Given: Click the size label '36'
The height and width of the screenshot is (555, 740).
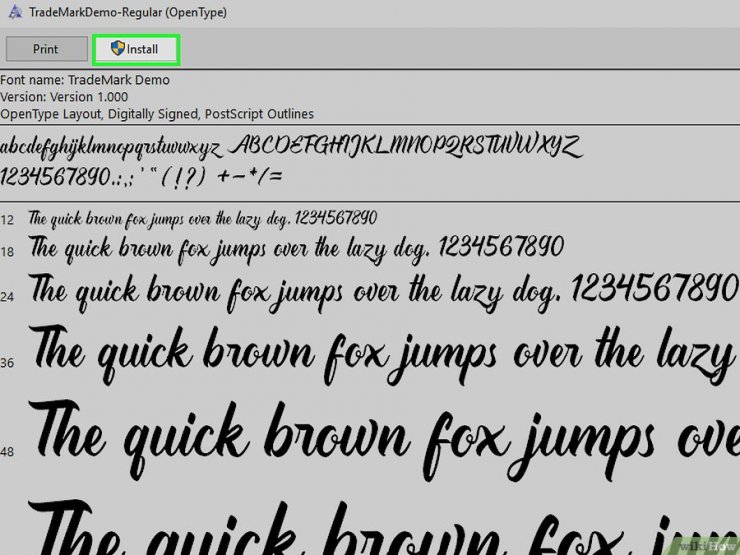Looking at the screenshot, I should (7, 363).
